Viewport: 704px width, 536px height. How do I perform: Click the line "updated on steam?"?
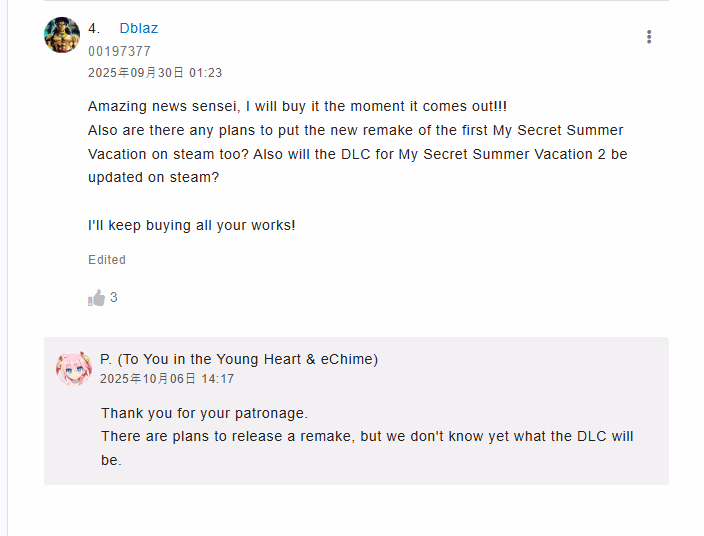(x=153, y=177)
